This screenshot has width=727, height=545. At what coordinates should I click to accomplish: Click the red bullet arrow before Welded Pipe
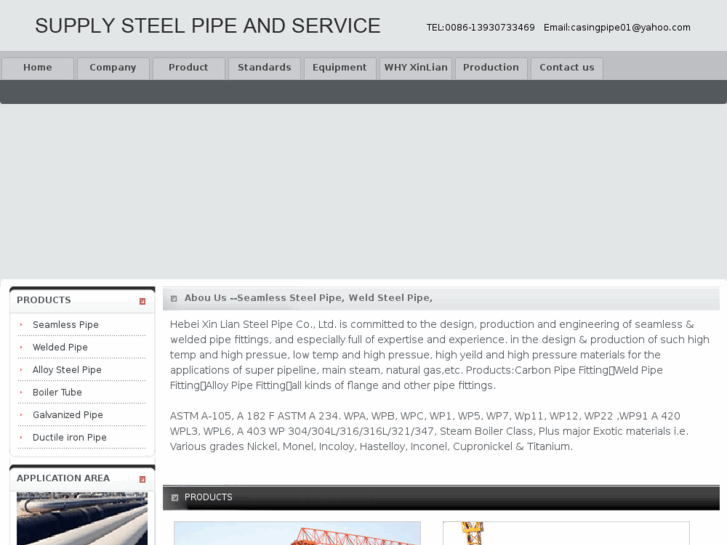[21, 347]
